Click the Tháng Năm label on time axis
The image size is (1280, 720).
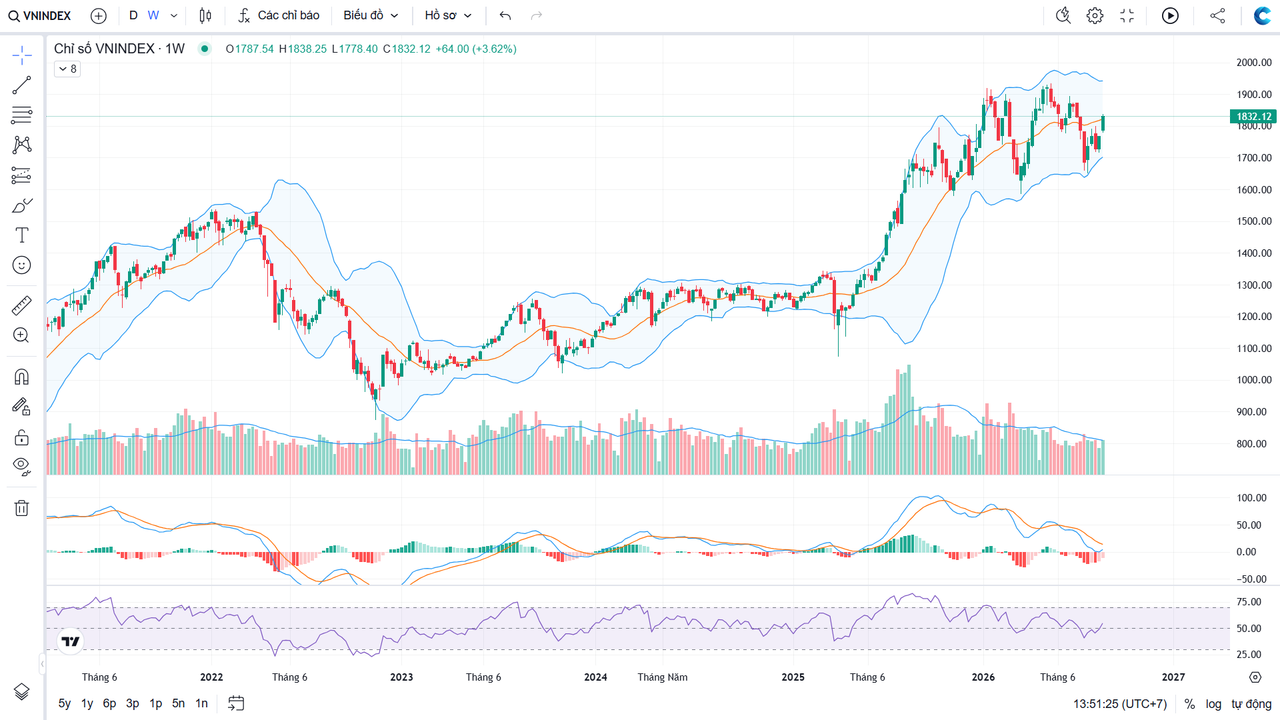pos(663,677)
